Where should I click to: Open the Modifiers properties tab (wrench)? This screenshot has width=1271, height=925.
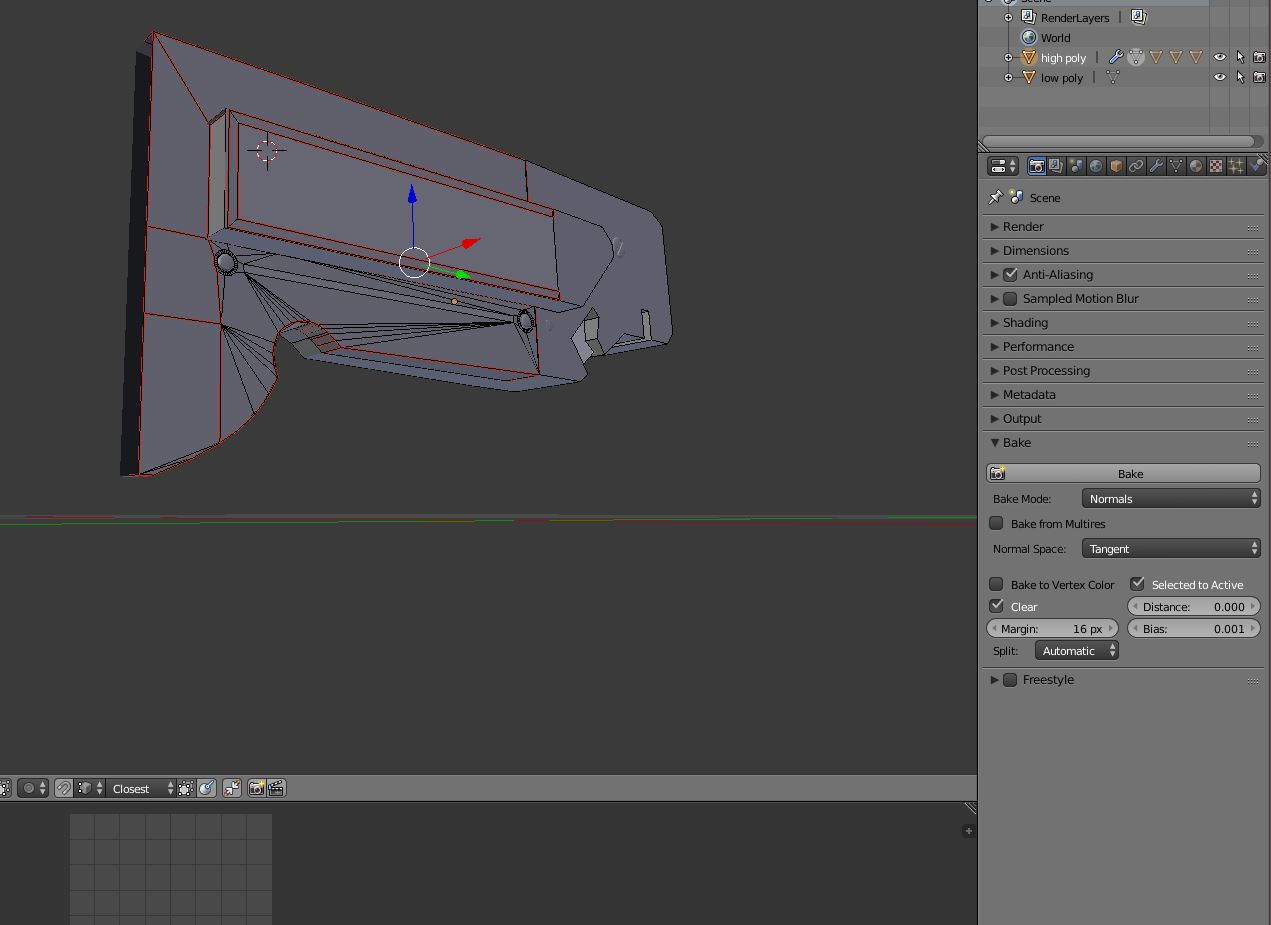[1156, 166]
